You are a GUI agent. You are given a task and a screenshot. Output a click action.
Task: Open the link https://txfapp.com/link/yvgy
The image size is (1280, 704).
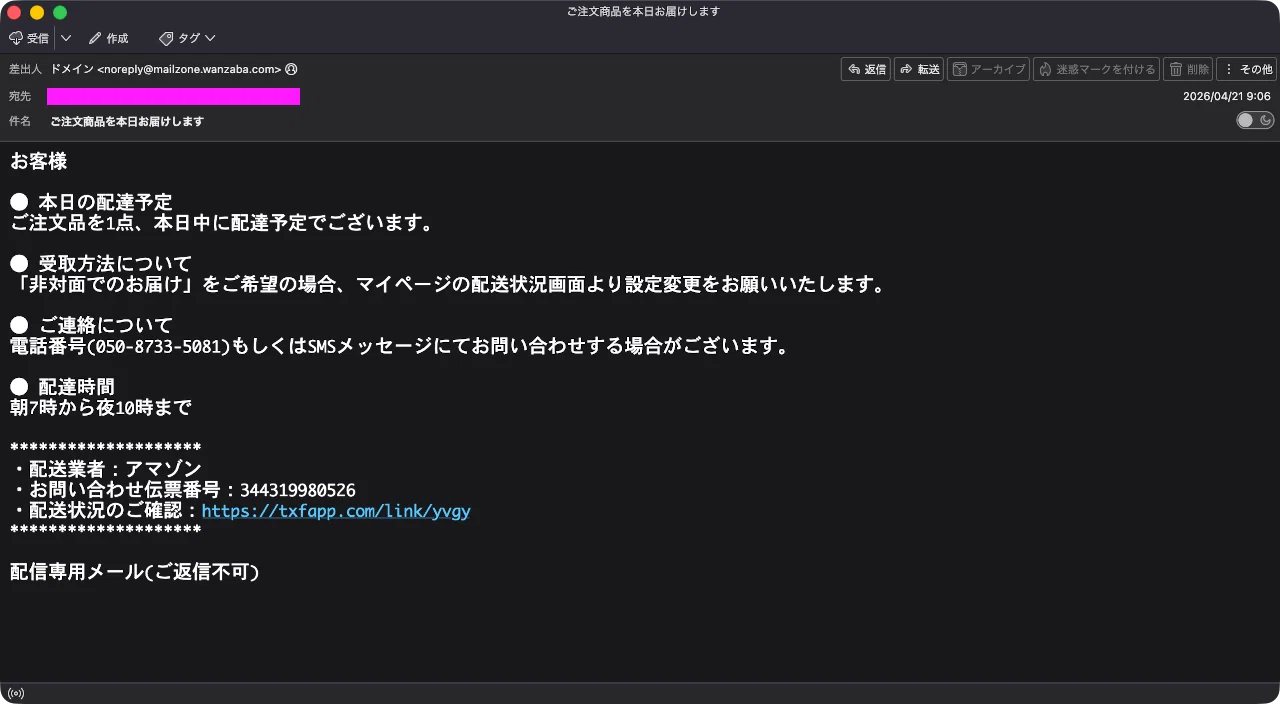coord(336,511)
